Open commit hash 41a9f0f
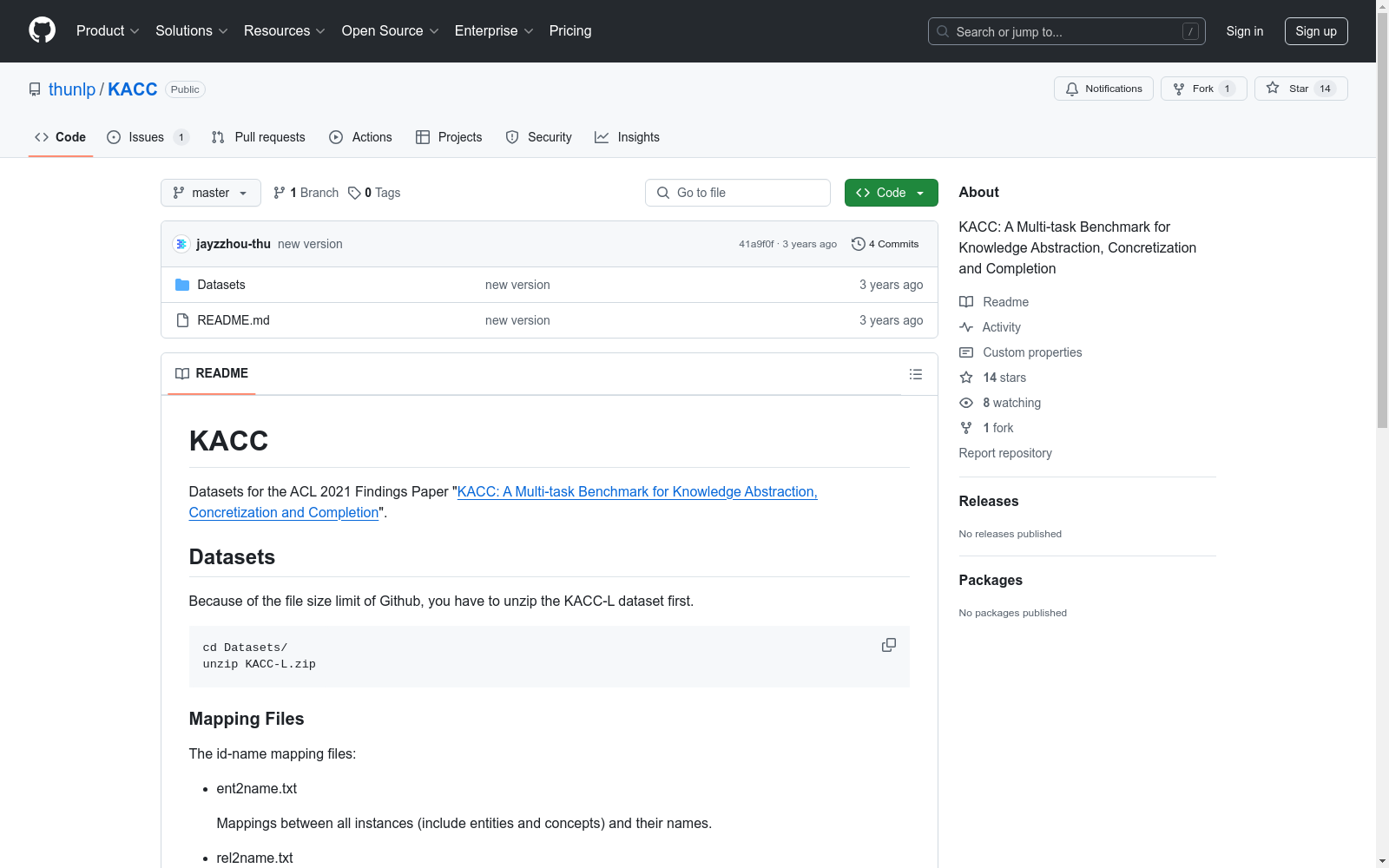The width and height of the screenshot is (1389, 868). click(x=756, y=244)
